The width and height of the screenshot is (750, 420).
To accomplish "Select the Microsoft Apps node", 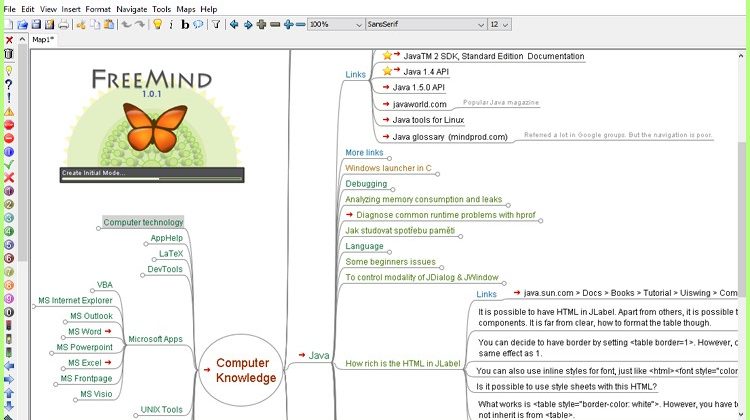I will pyautogui.click(x=155, y=339).
